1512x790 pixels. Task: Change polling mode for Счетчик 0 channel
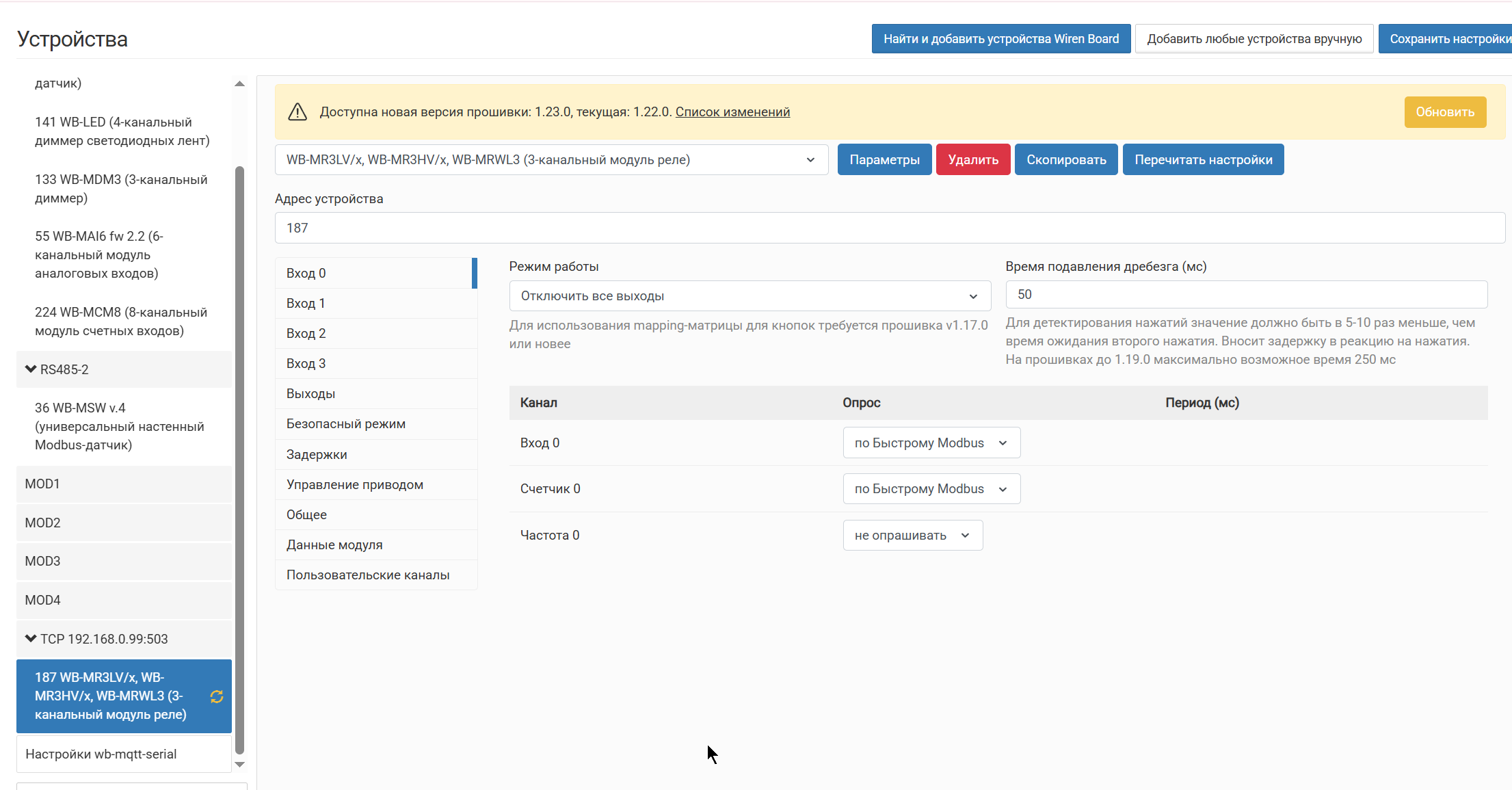tap(931, 489)
